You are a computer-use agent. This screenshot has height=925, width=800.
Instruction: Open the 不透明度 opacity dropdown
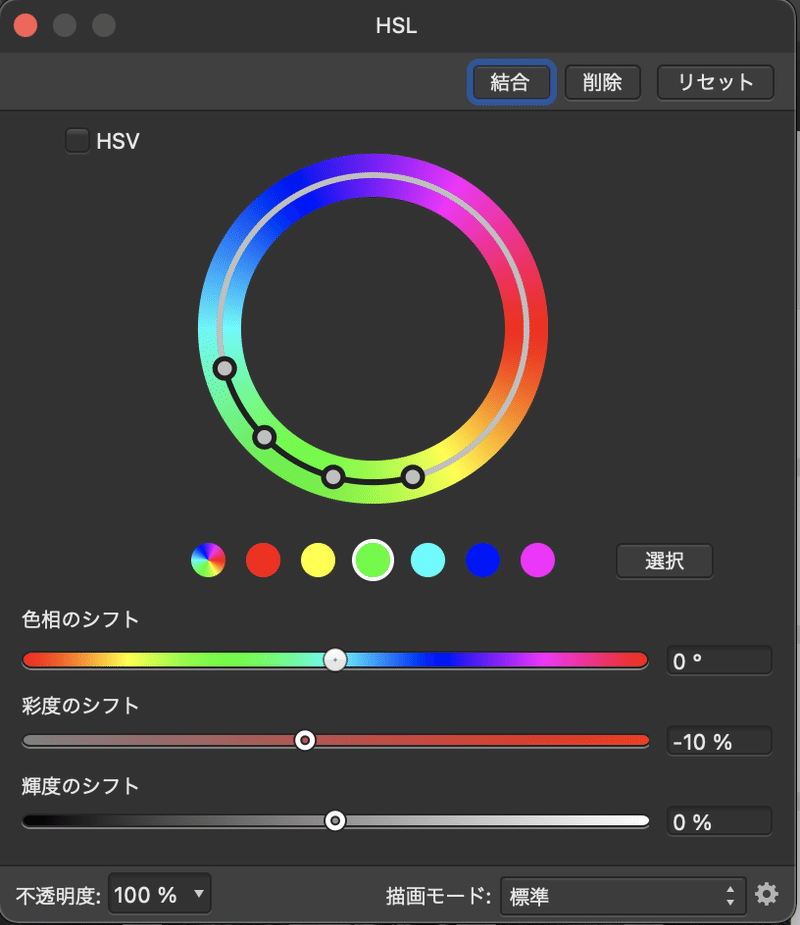point(159,894)
